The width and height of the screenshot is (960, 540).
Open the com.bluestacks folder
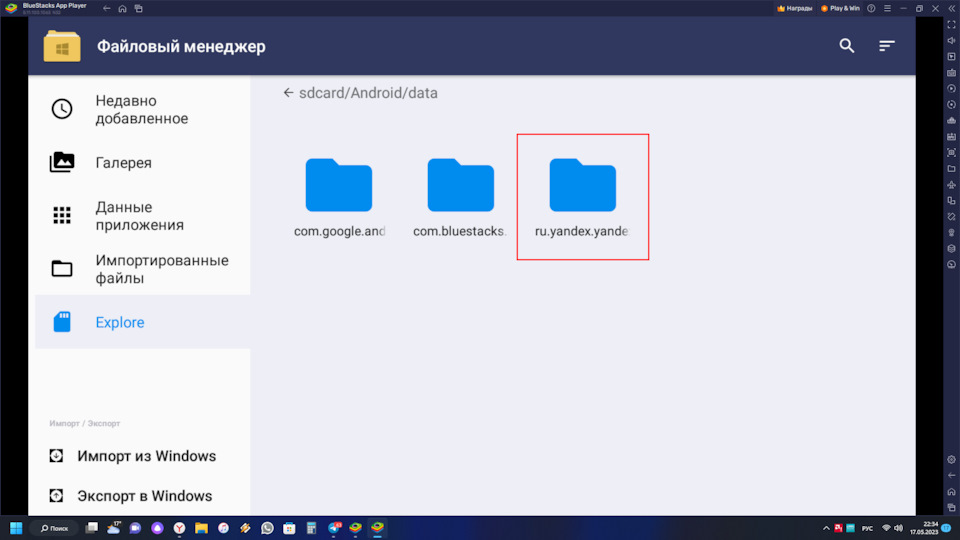pos(460,197)
